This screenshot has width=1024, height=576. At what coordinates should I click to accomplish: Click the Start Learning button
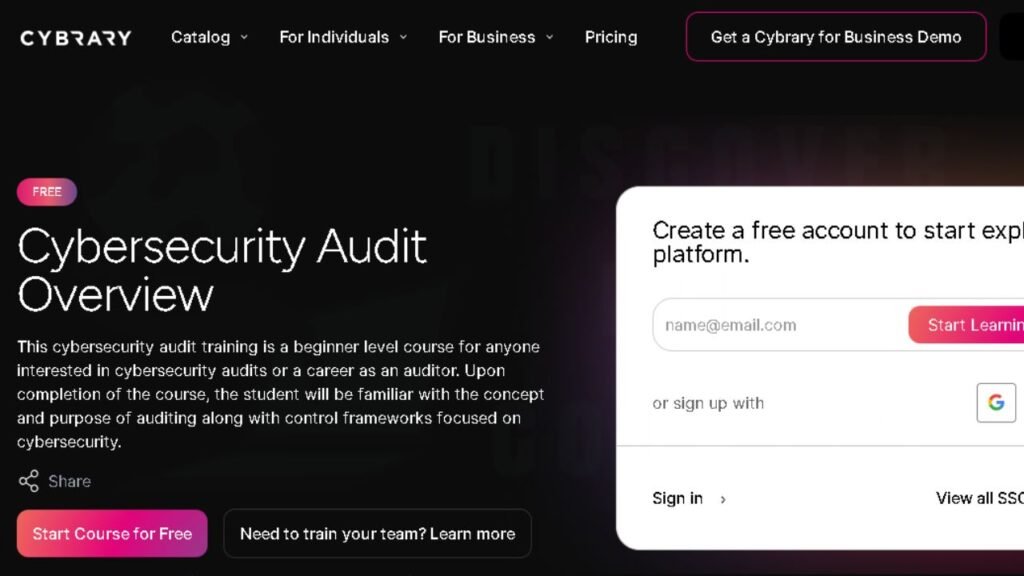967,325
